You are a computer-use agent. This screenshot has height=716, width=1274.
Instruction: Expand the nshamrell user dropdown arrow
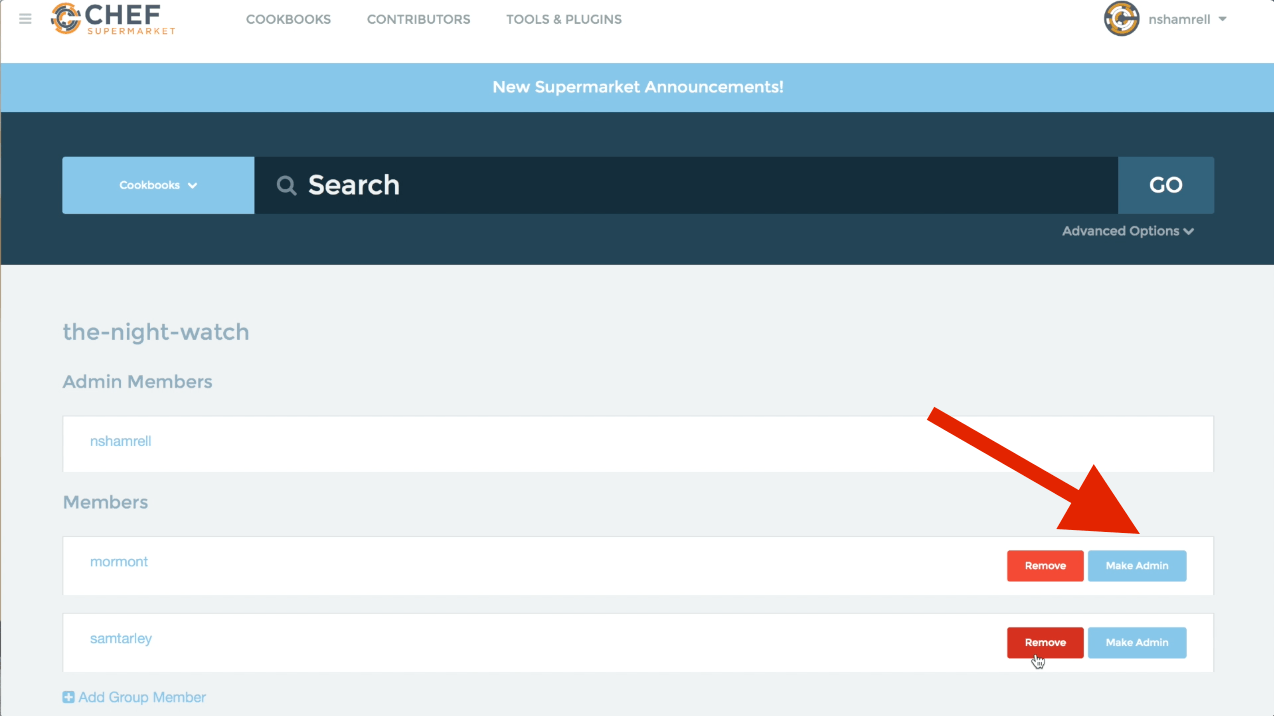(1222, 20)
